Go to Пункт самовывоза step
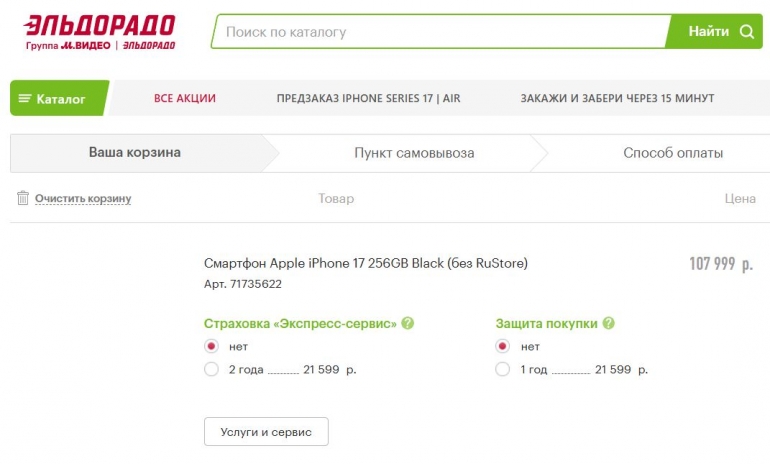 point(414,153)
